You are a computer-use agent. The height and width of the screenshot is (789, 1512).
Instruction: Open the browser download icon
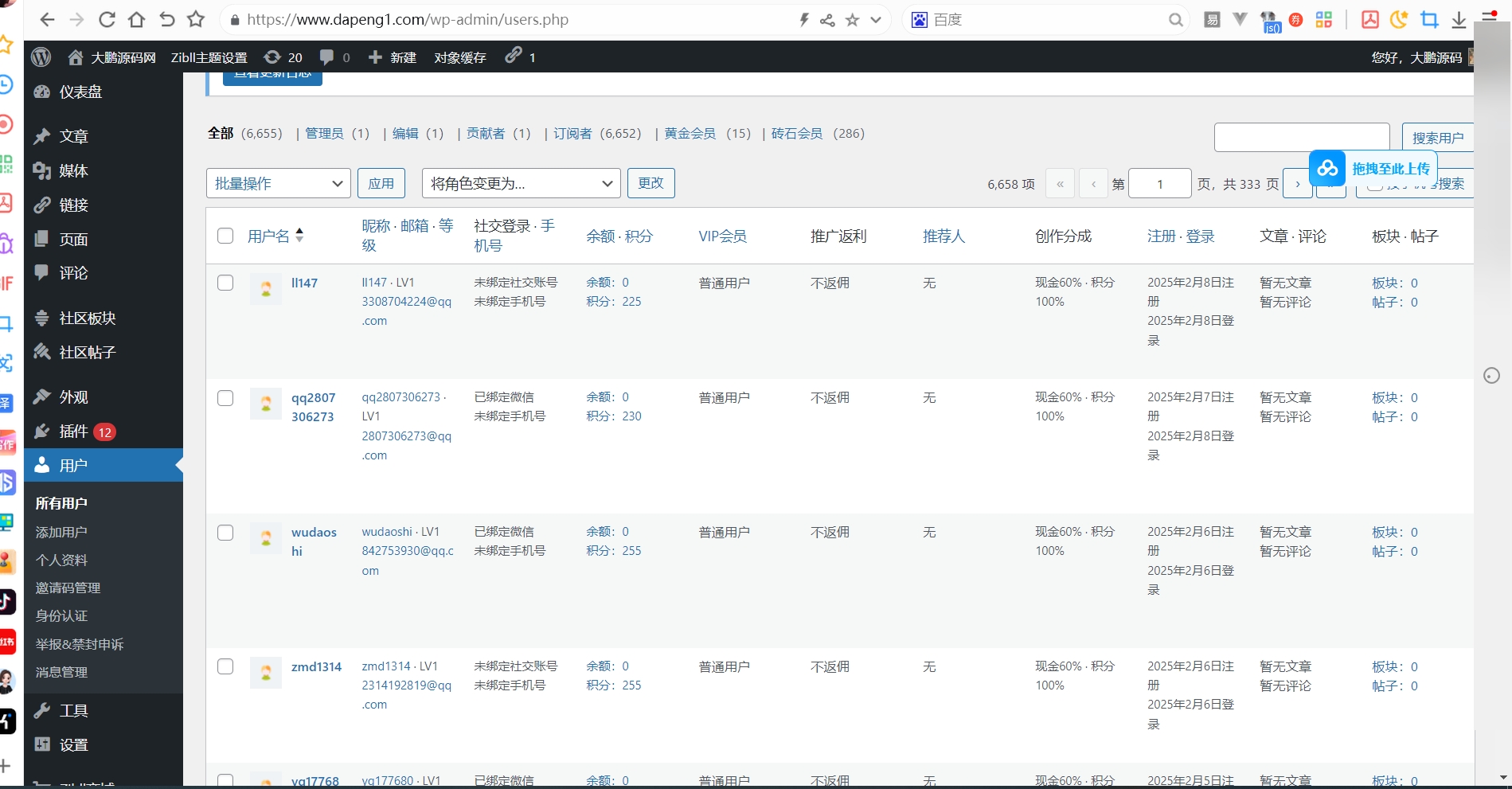click(1459, 20)
